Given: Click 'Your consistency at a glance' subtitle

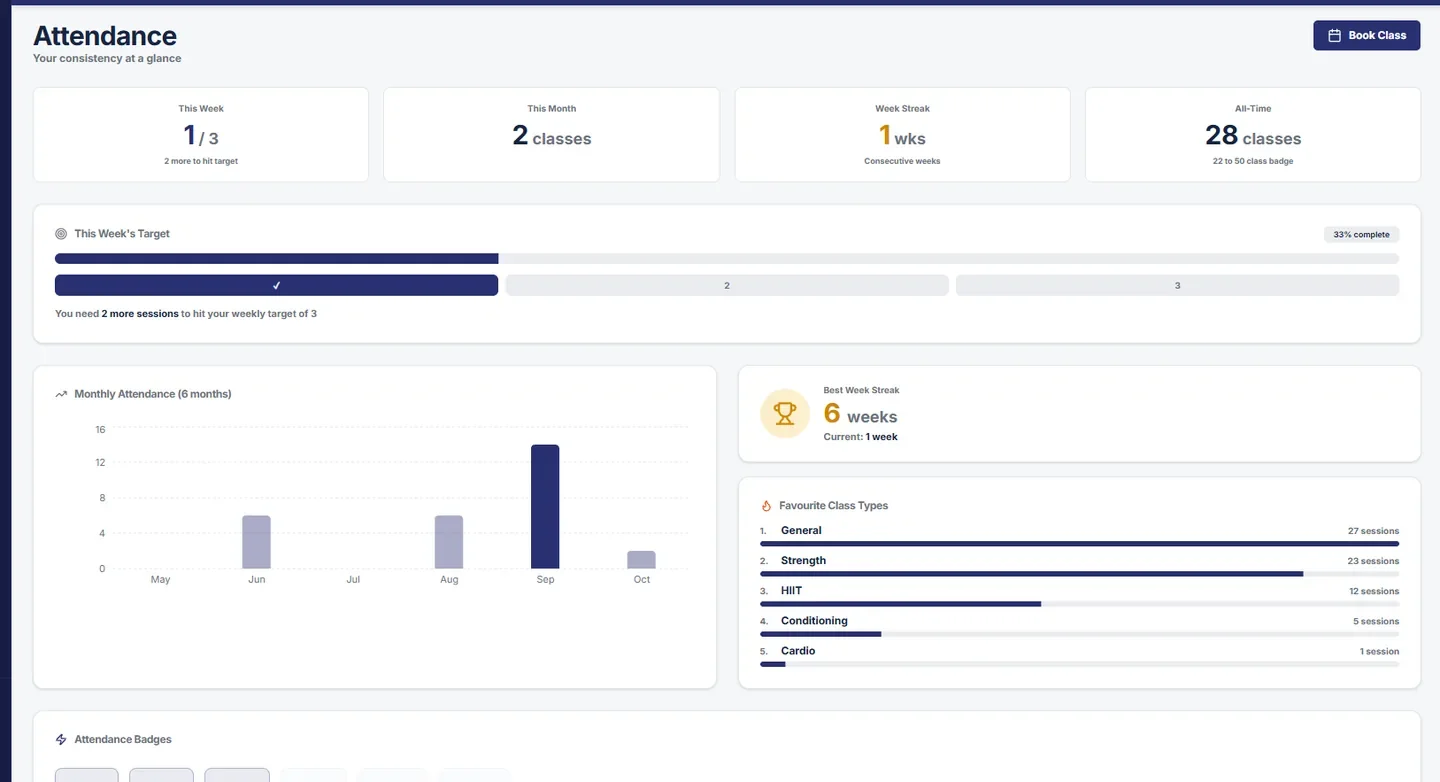Looking at the screenshot, I should [x=107, y=58].
